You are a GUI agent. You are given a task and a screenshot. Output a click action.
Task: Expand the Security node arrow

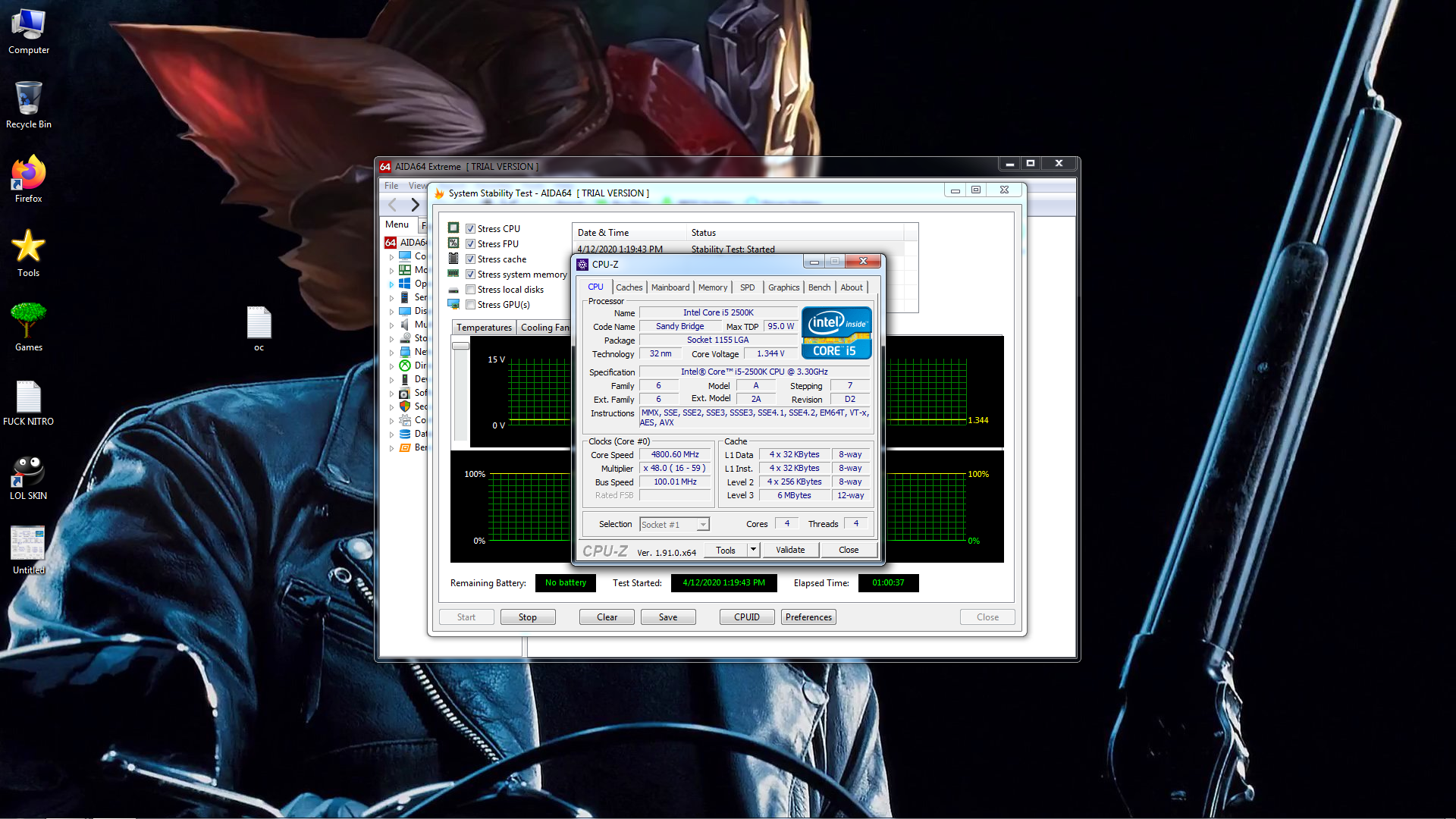click(x=391, y=407)
